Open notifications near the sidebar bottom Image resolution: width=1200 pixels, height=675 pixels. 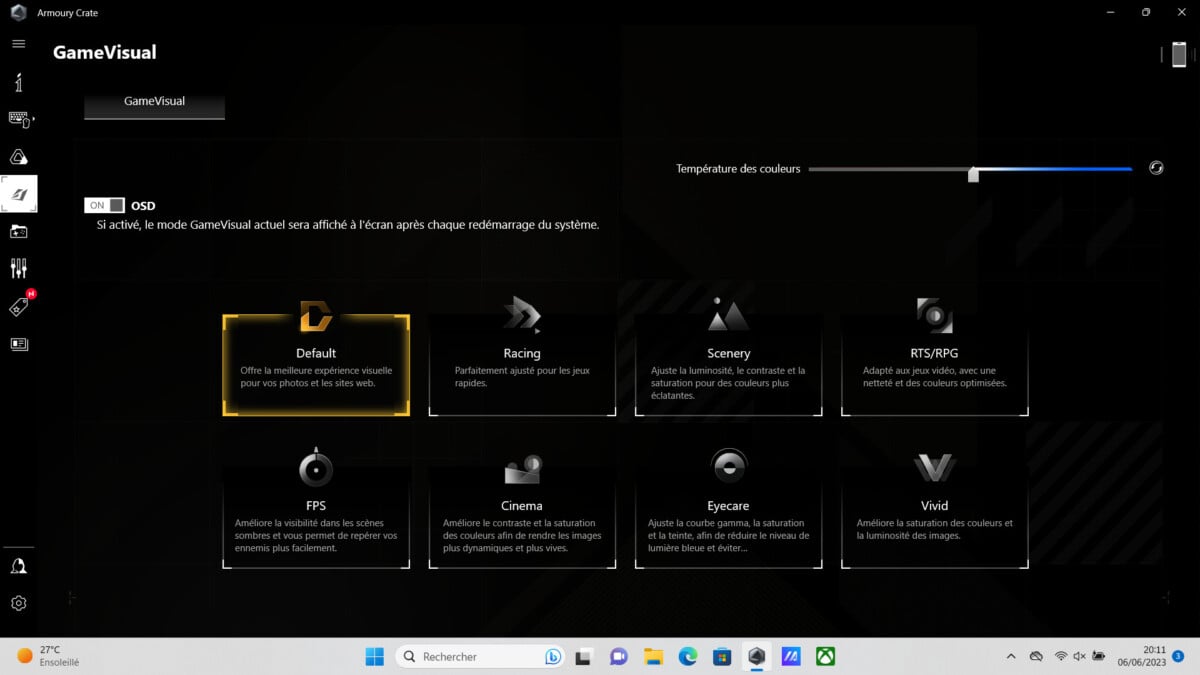click(18, 566)
